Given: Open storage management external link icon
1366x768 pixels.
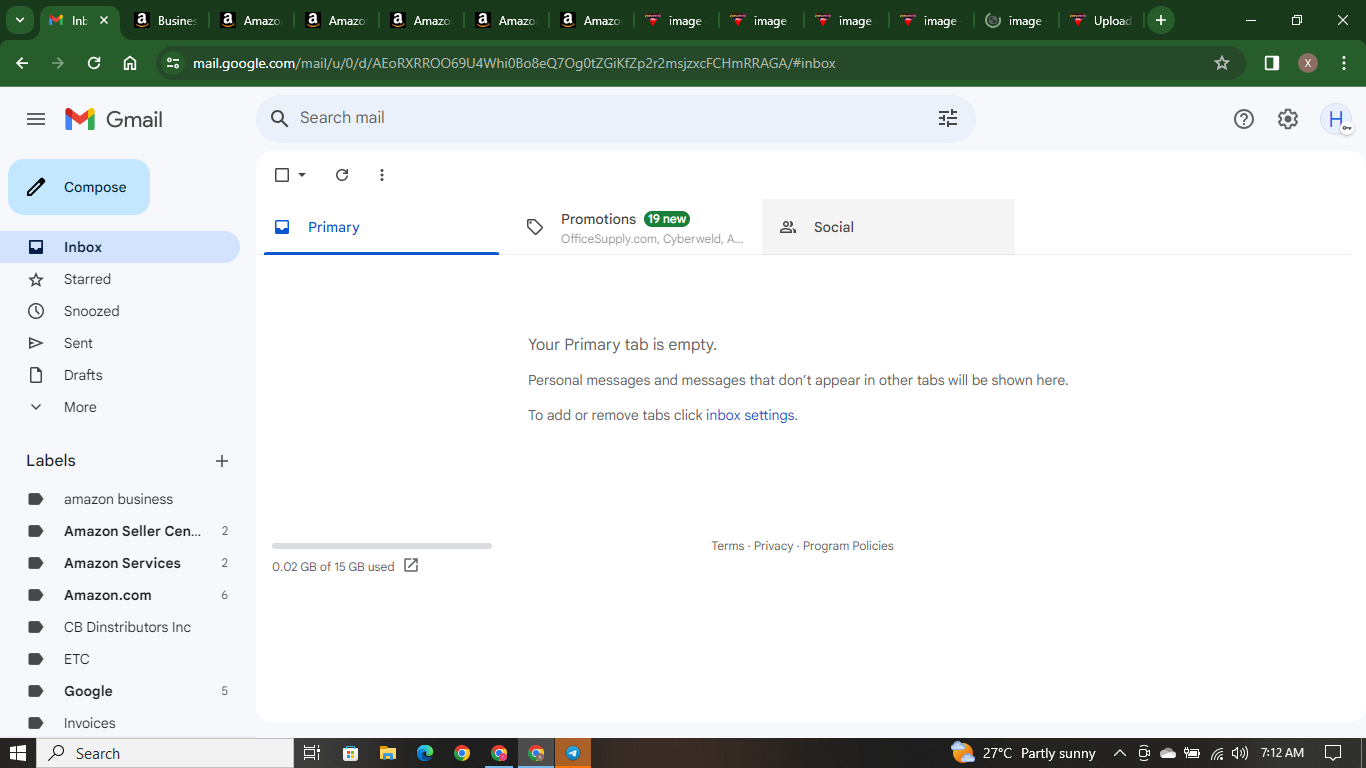Looking at the screenshot, I should [411, 566].
